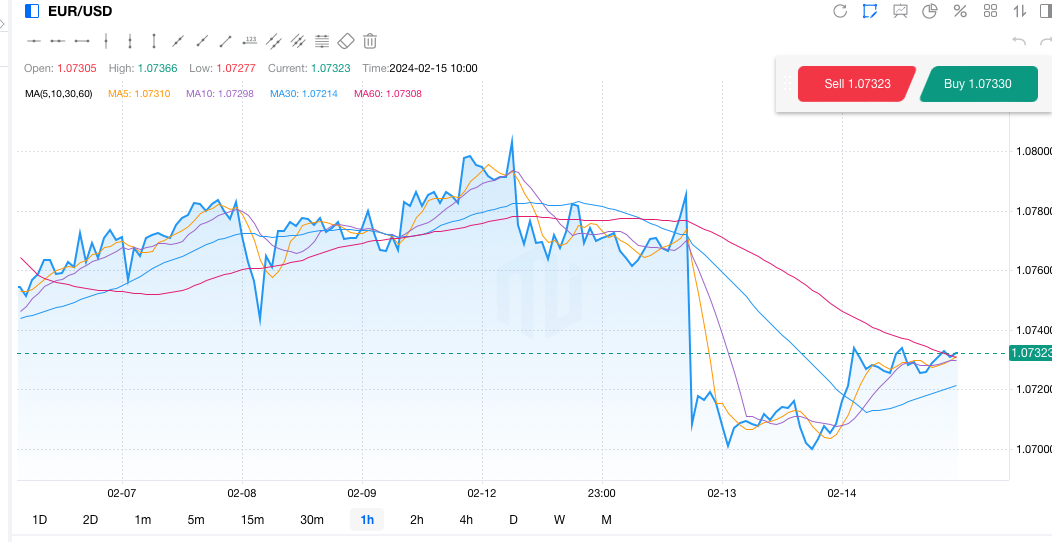This screenshot has height=542, width=1052.
Task: Switch to the 4h timeframe
Action: (x=466, y=519)
